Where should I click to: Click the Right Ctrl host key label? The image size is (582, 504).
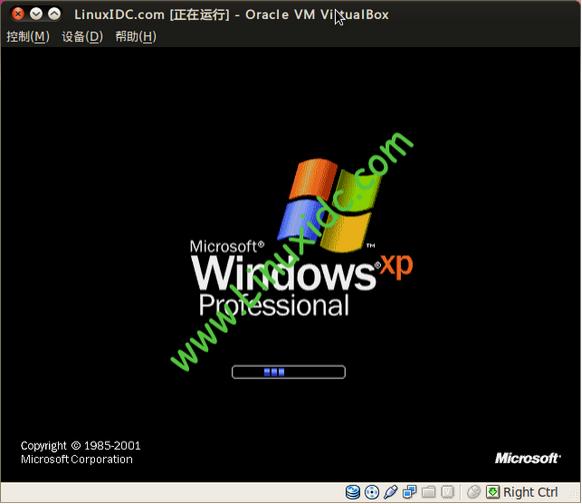[x=530, y=492]
